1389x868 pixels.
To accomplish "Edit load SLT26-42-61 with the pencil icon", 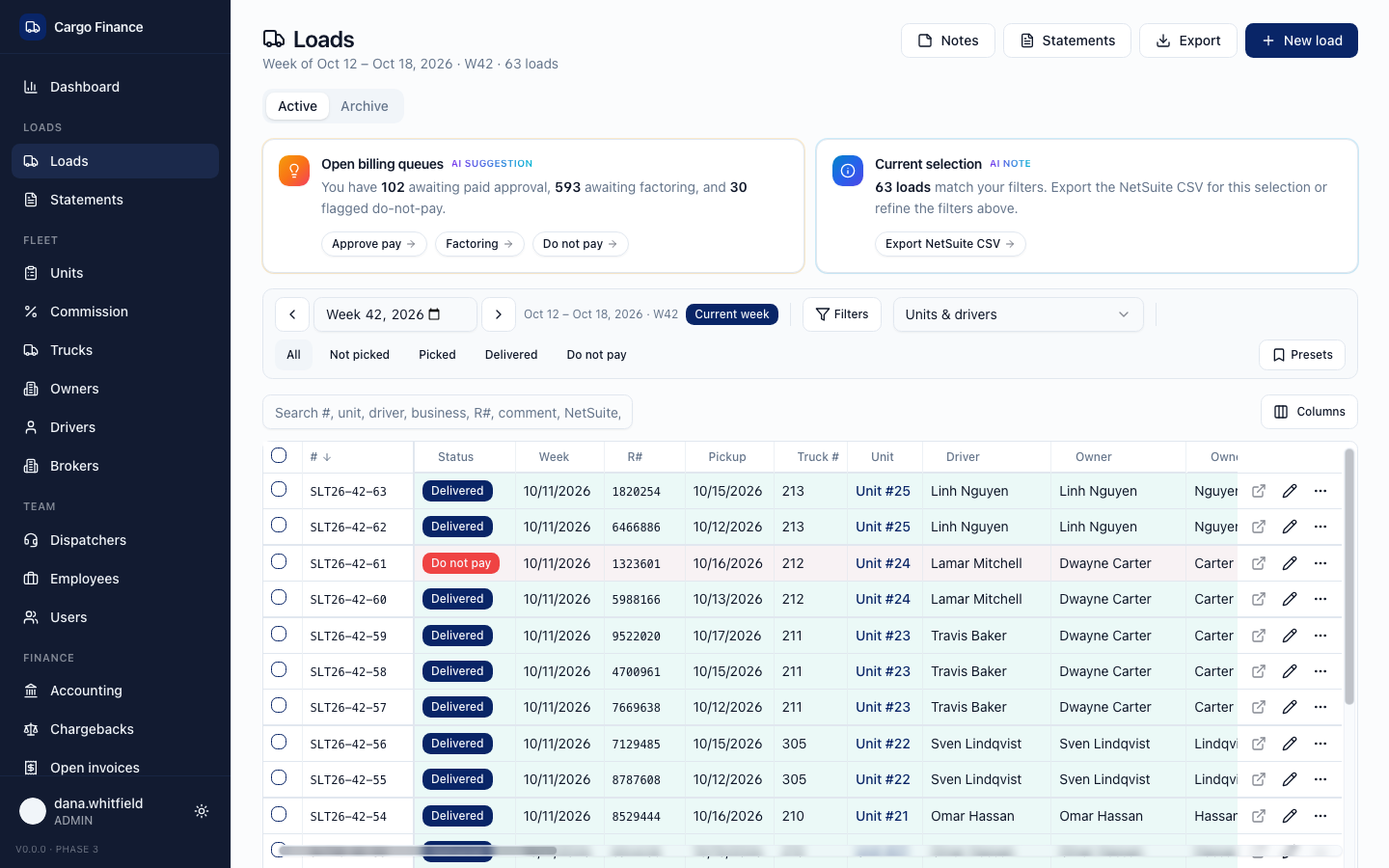I will [1290, 563].
